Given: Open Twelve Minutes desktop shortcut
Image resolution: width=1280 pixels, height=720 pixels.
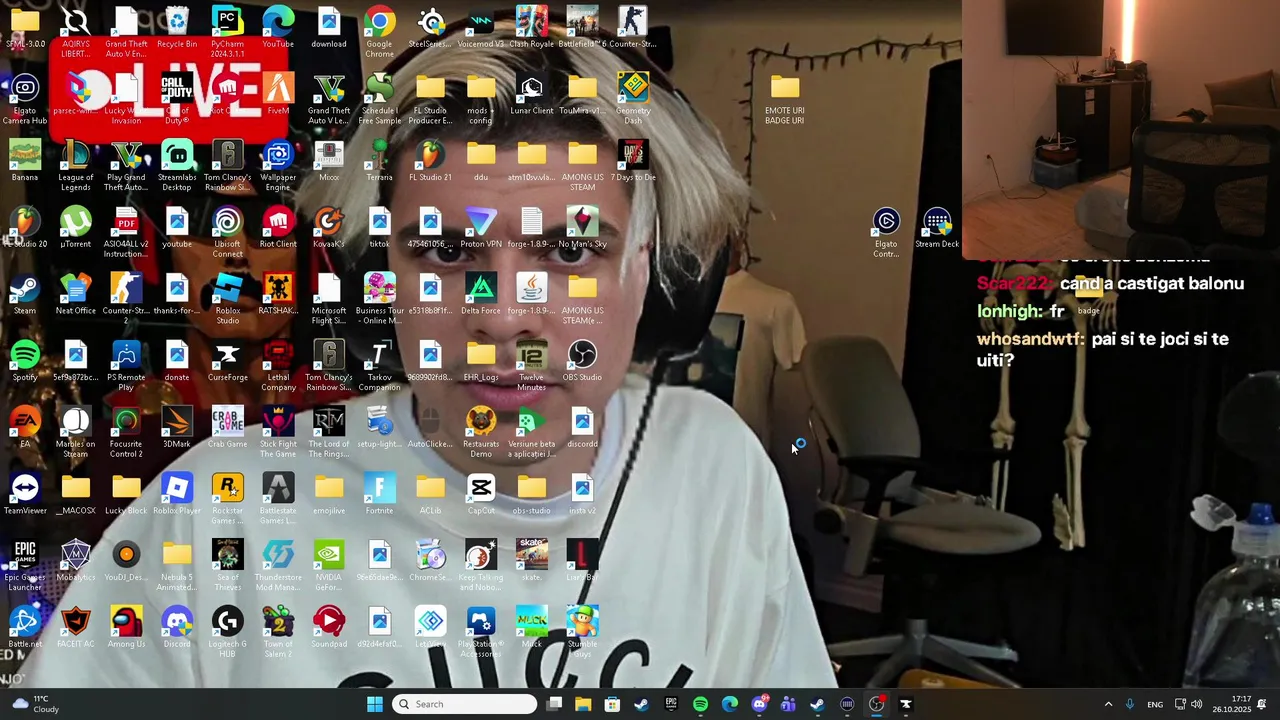Looking at the screenshot, I should coord(532,366).
